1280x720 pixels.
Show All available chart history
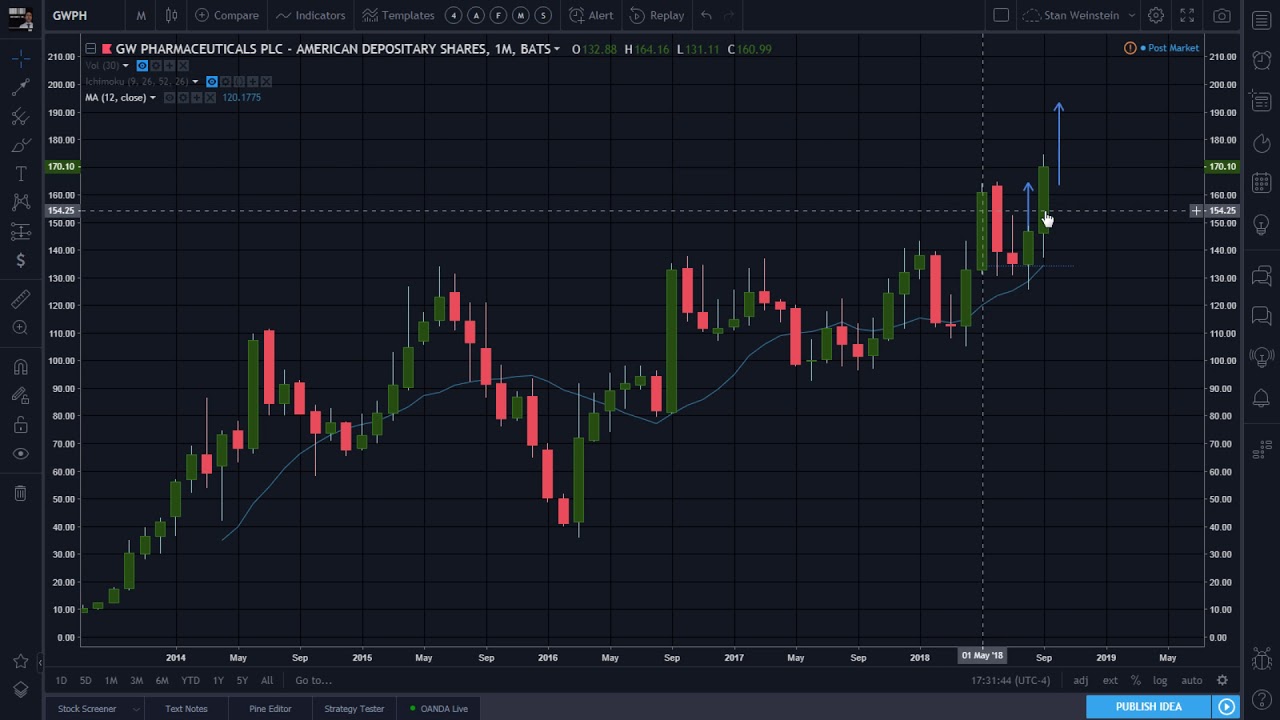pos(267,681)
